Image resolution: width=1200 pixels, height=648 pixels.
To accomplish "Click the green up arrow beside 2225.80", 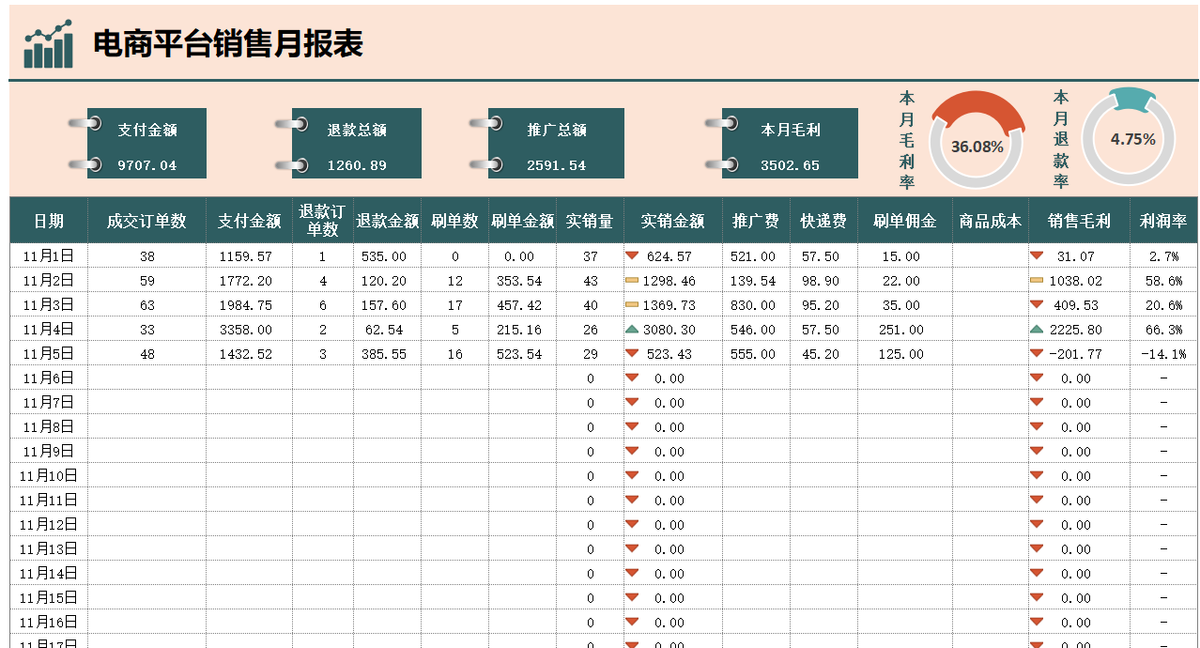I will pyautogui.click(x=1040, y=329).
